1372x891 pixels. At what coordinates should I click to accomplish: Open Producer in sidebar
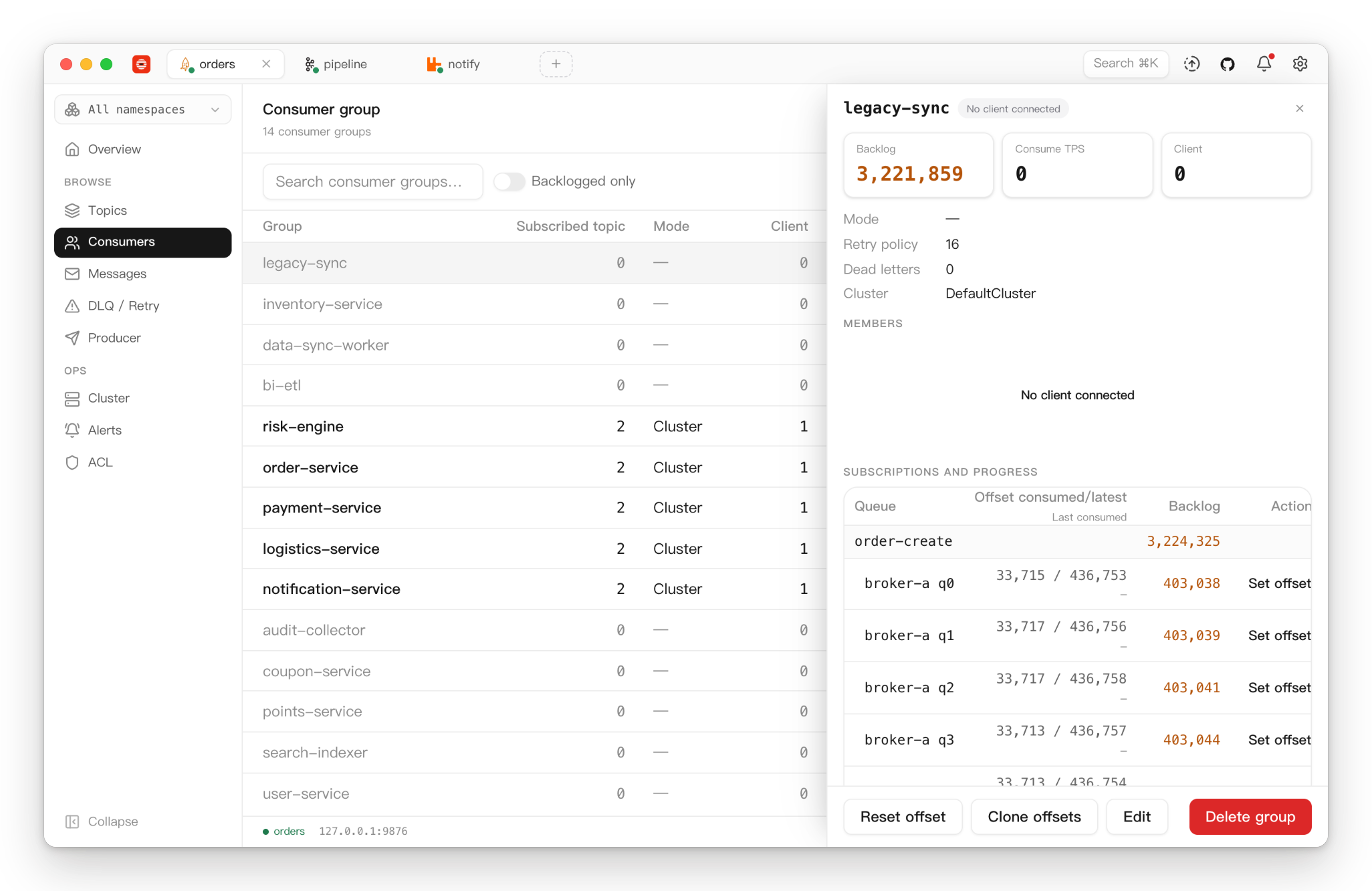point(142,338)
